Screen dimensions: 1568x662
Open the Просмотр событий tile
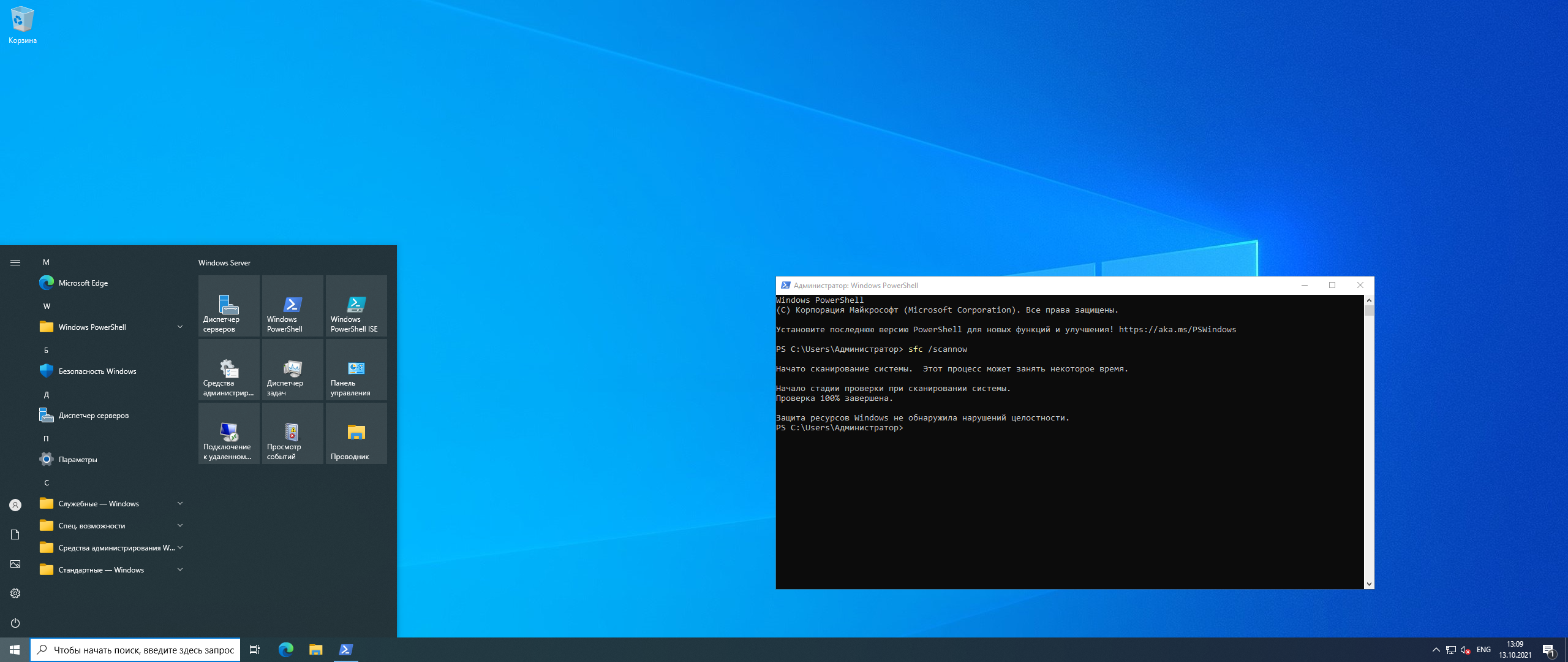tap(293, 433)
